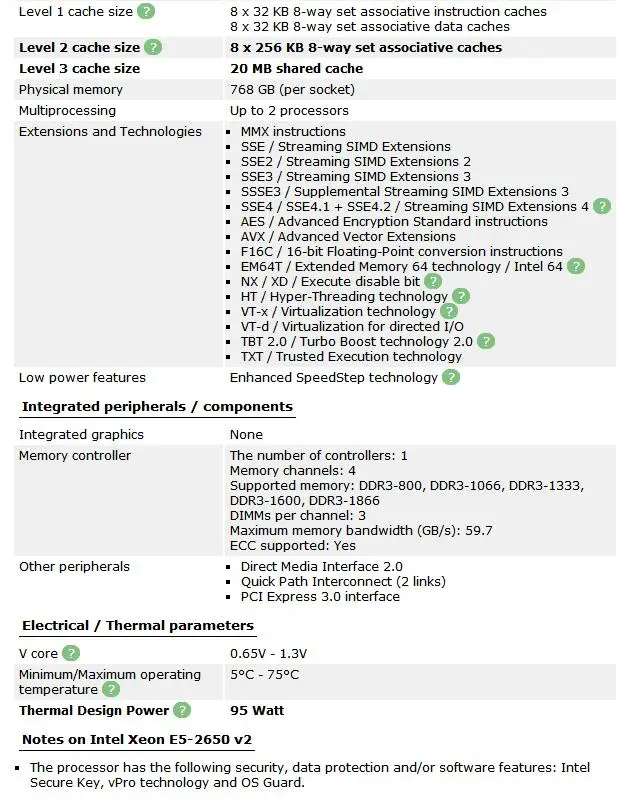Click the 20 MB shared cache value
This screenshot has width=621, height=808.
point(296,68)
